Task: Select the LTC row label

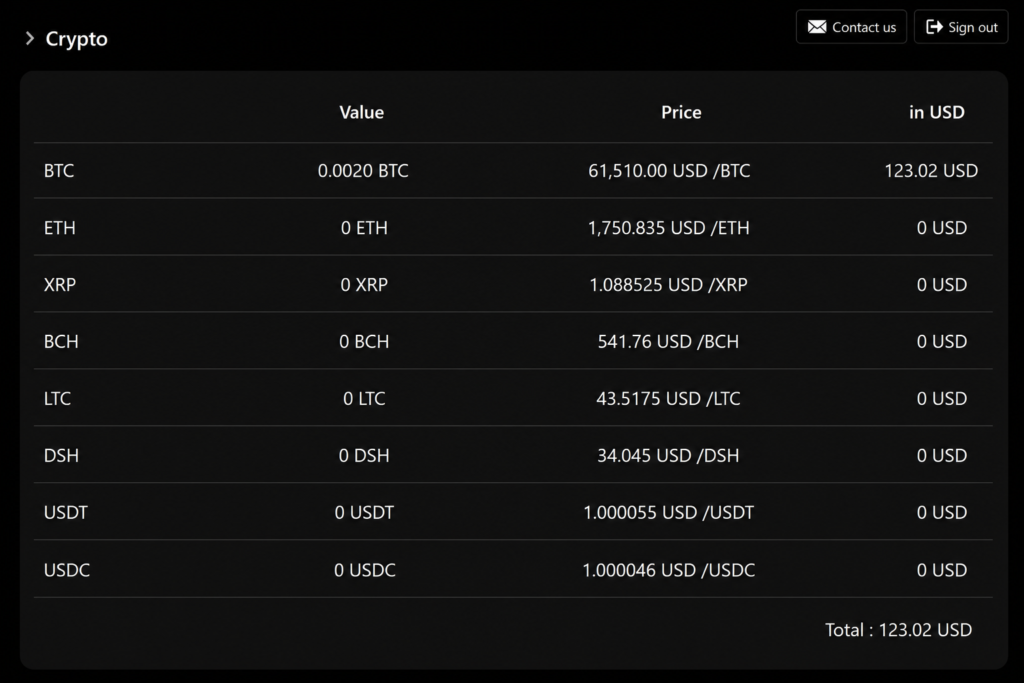Action: coord(57,398)
